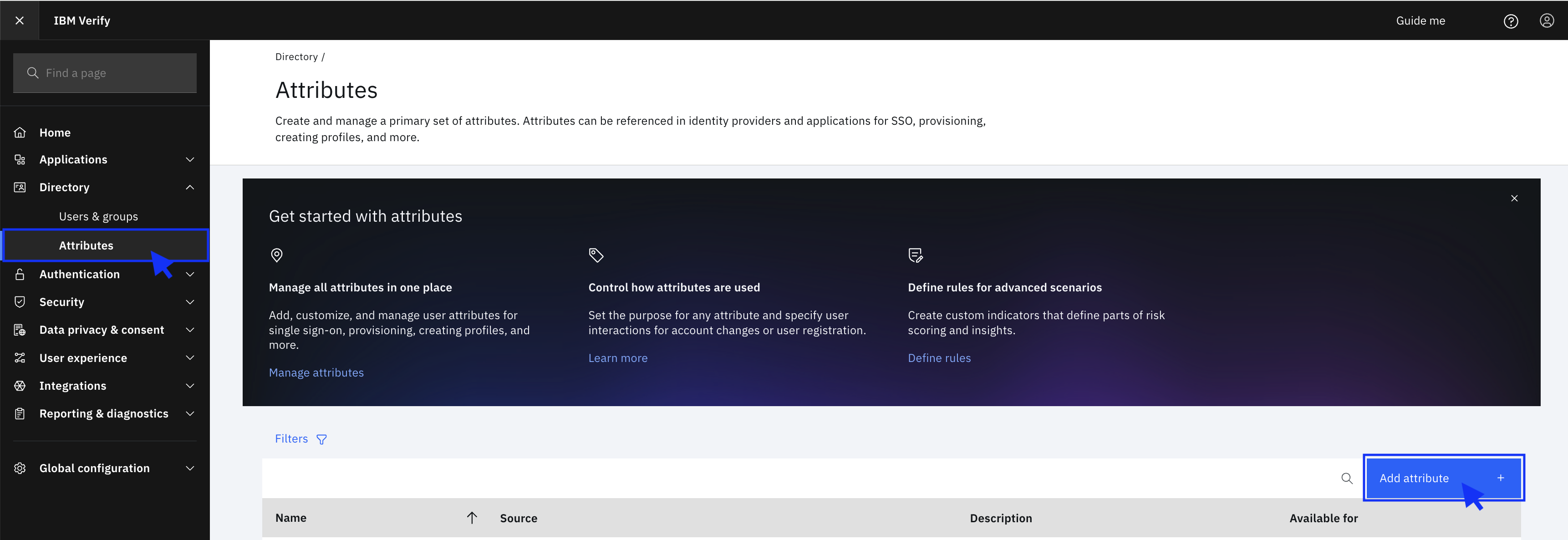Click the Name column header
The height and width of the screenshot is (540, 1568).
pos(290,518)
